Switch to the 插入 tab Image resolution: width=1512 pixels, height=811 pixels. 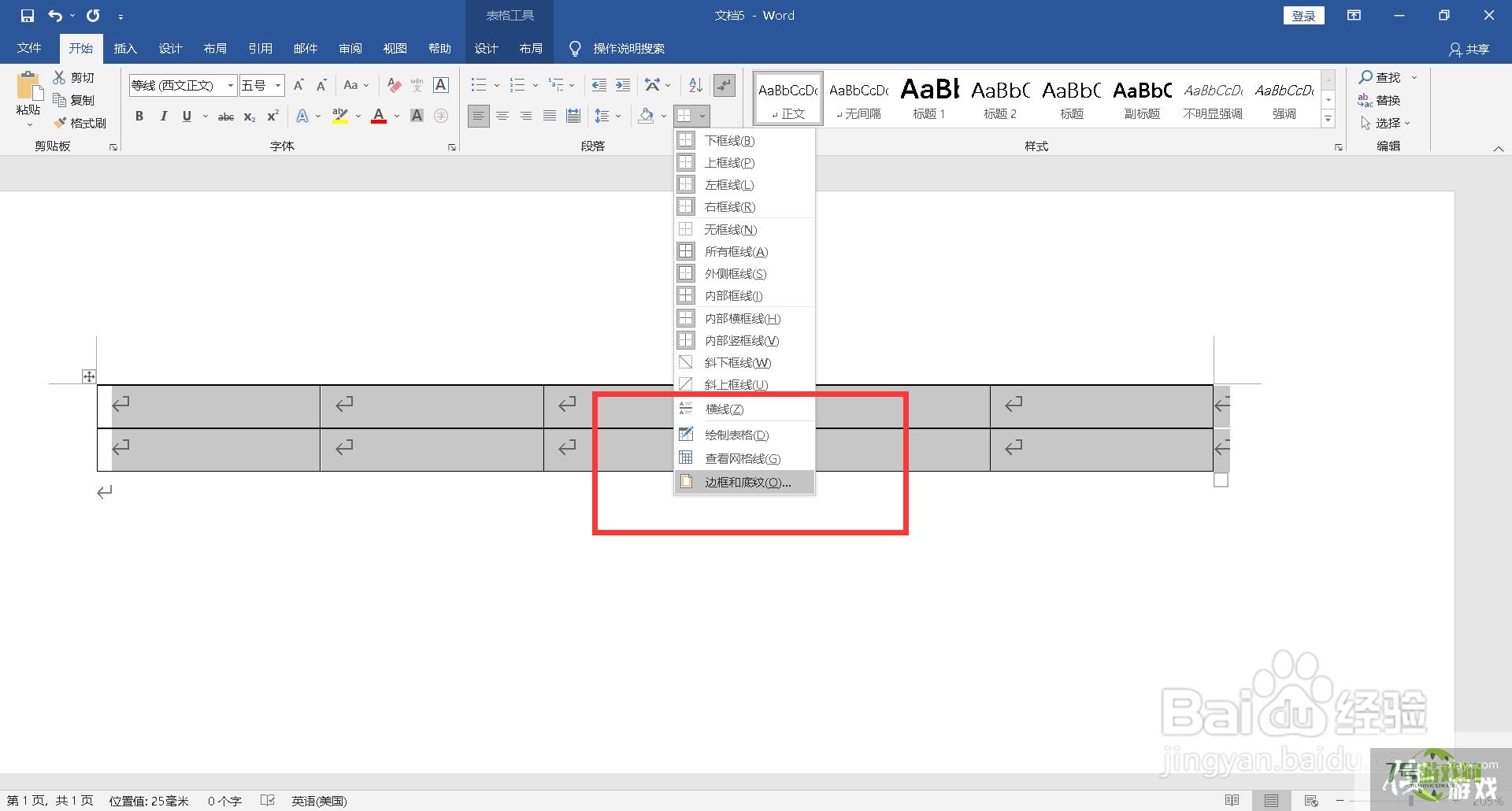pos(125,49)
